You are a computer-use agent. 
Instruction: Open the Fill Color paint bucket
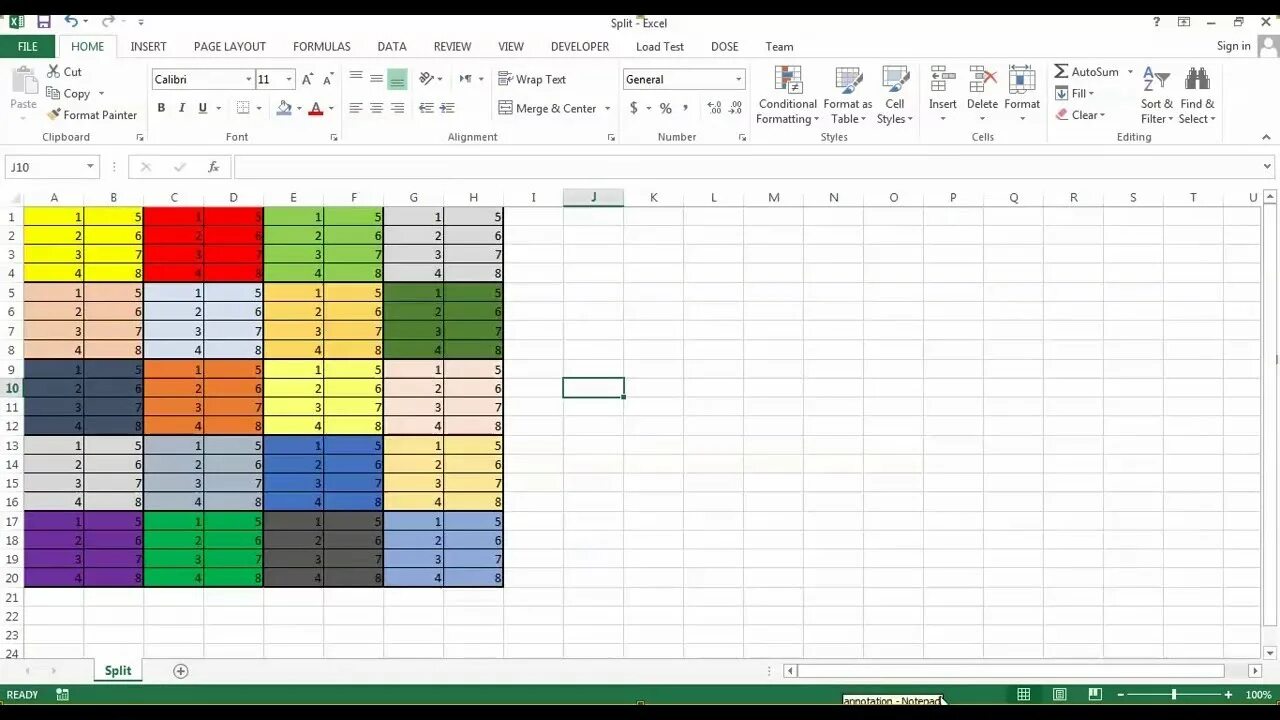[284, 108]
